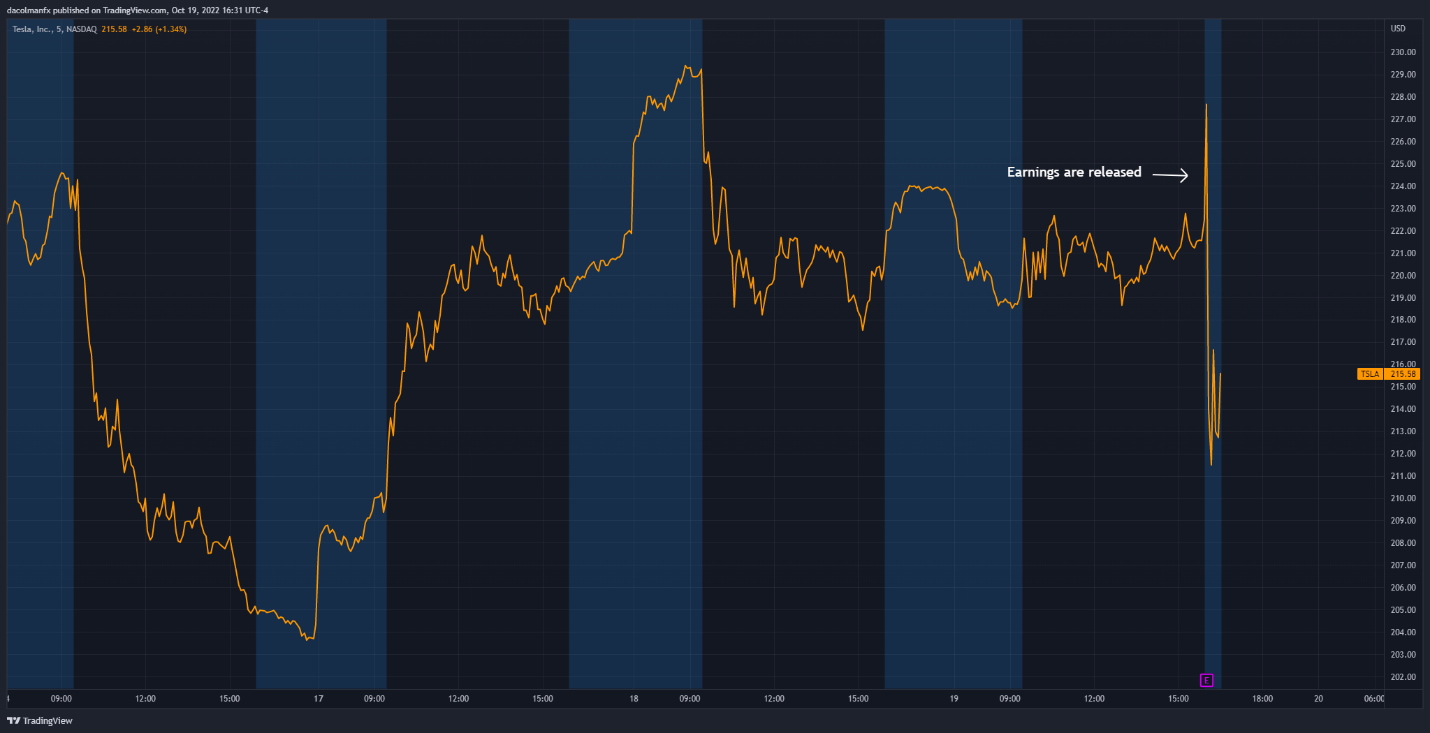This screenshot has width=1430, height=733.
Task: Click the 224.00 price axis label
Action: 1402,186
